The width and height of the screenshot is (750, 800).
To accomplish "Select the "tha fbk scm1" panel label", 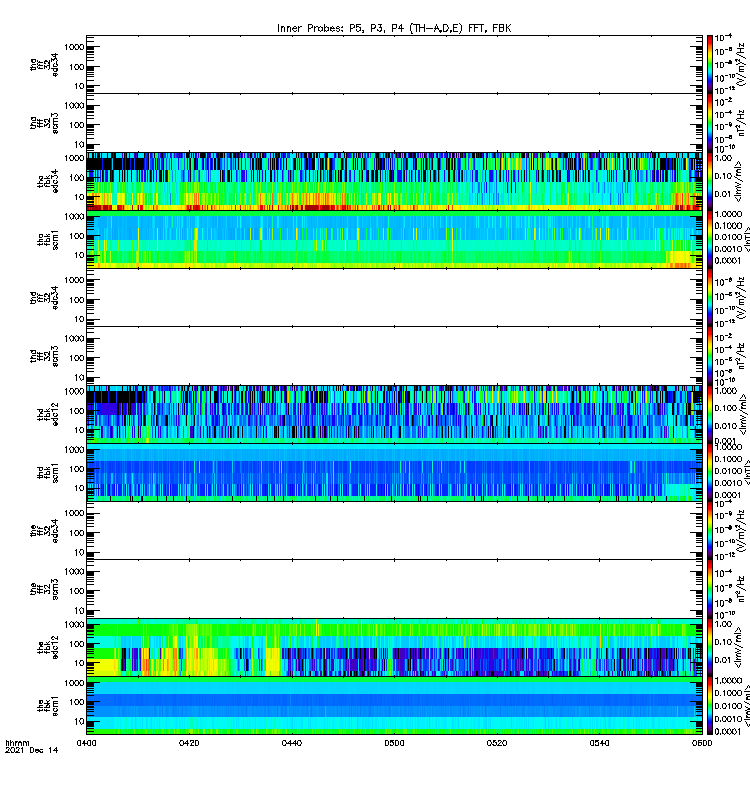I will click(x=48, y=240).
